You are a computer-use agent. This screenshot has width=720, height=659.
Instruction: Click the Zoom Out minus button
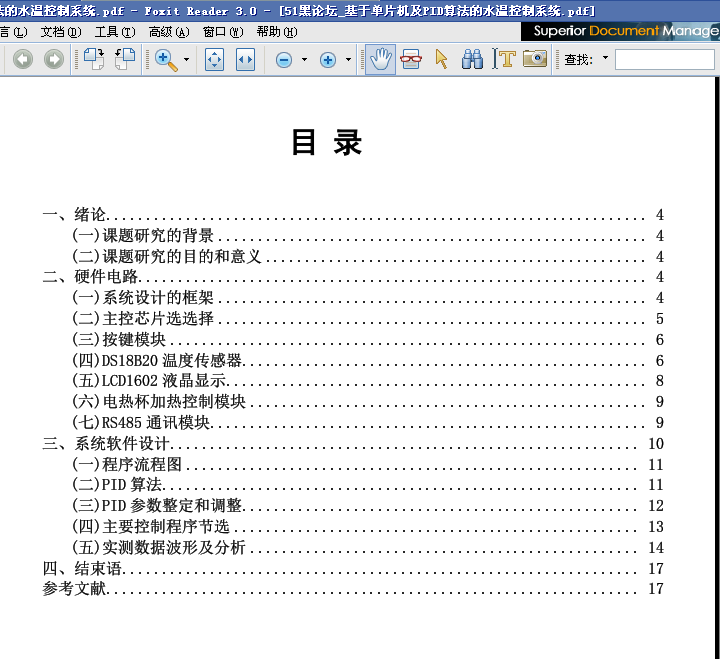tap(284, 60)
